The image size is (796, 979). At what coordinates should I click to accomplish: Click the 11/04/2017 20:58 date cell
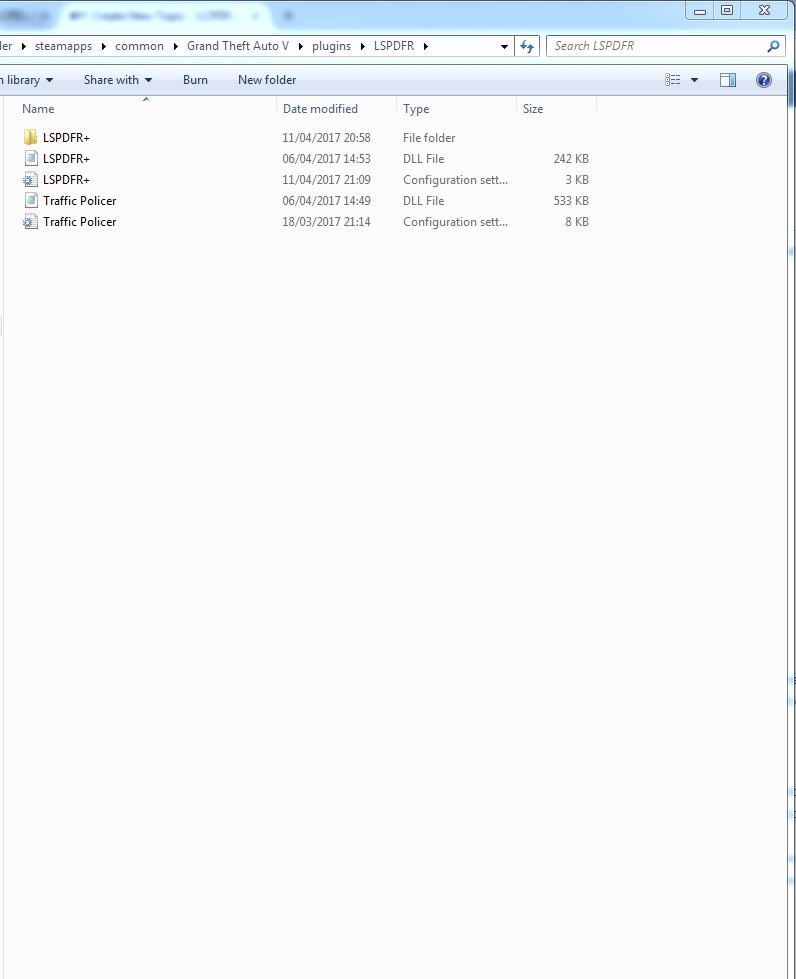327,137
